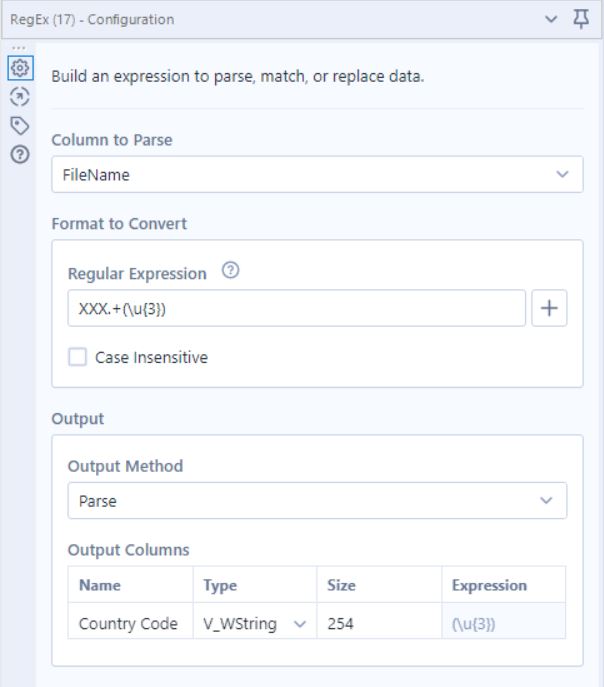Click help icon beside Regular Expression label
The width and height of the screenshot is (604, 687).
(x=230, y=272)
